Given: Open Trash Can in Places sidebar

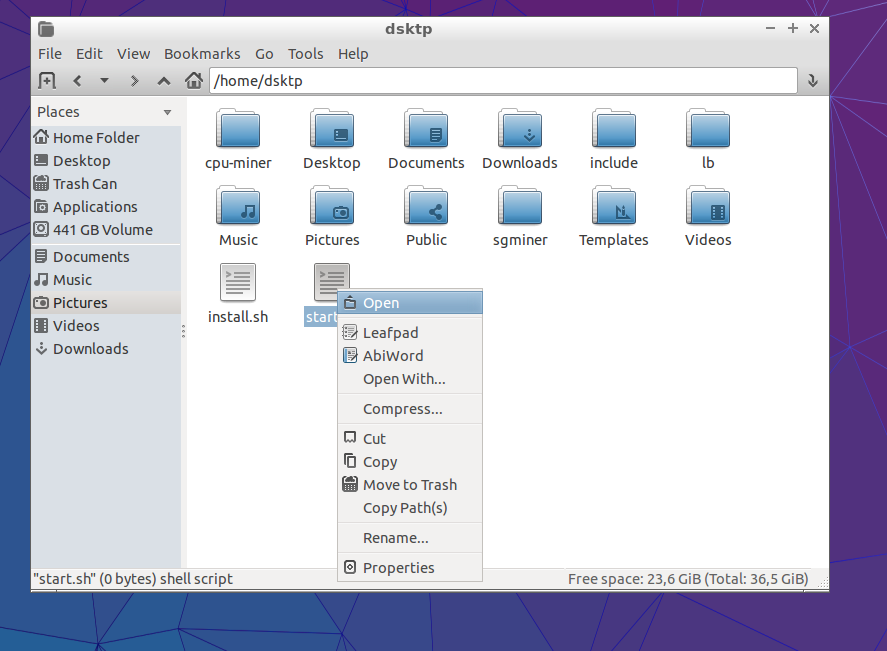Looking at the screenshot, I should click(x=85, y=184).
